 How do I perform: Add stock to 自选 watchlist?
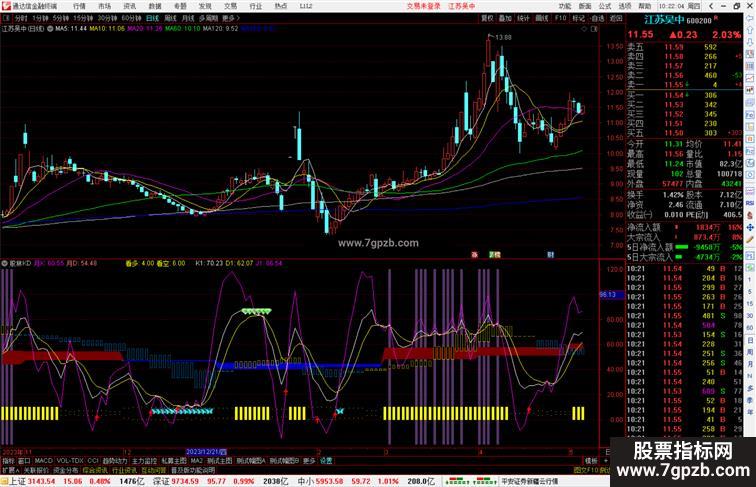pyautogui.click(x=597, y=18)
